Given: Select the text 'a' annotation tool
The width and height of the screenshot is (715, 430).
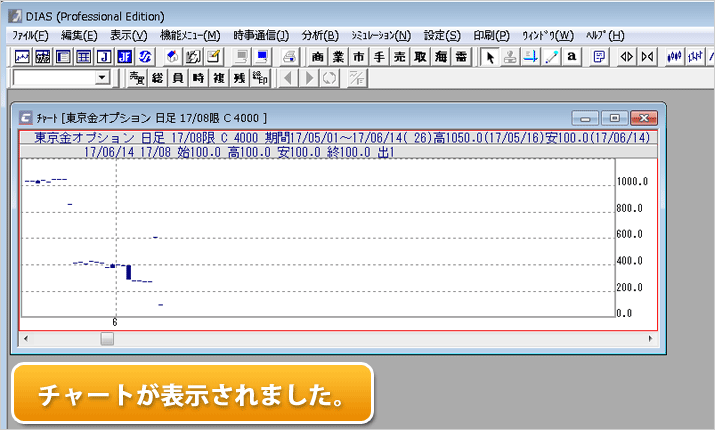Looking at the screenshot, I should pos(571,57).
